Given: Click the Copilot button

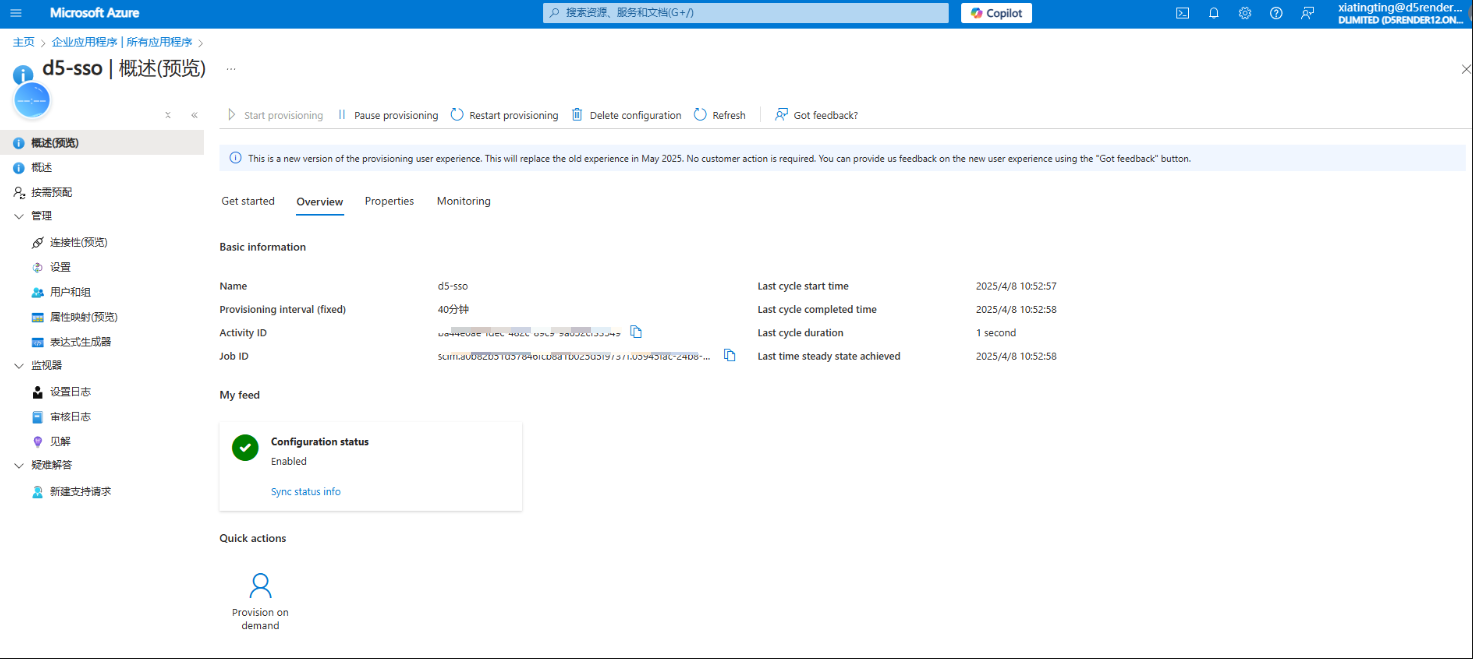Looking at the screenshot, I should point(996,13).
